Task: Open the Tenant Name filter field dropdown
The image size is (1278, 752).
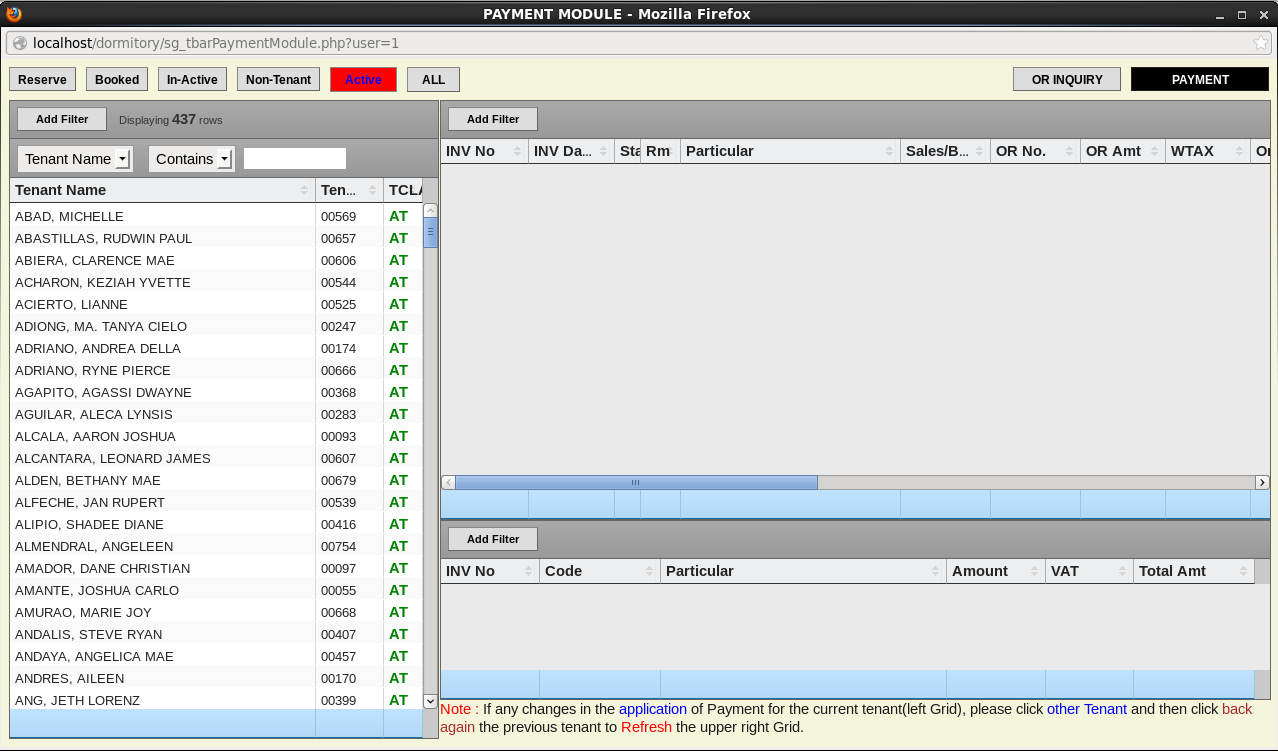Action: [122, 159]
